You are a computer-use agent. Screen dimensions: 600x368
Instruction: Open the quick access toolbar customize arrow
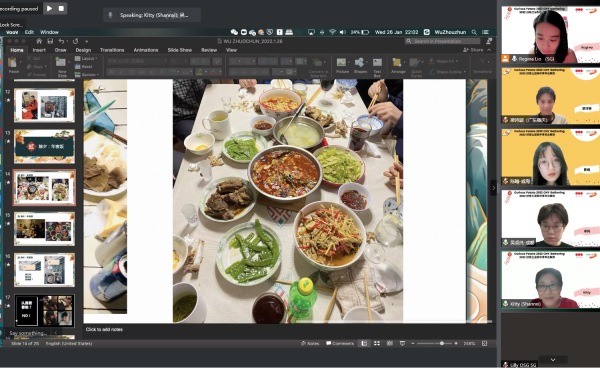pos(86,41)
